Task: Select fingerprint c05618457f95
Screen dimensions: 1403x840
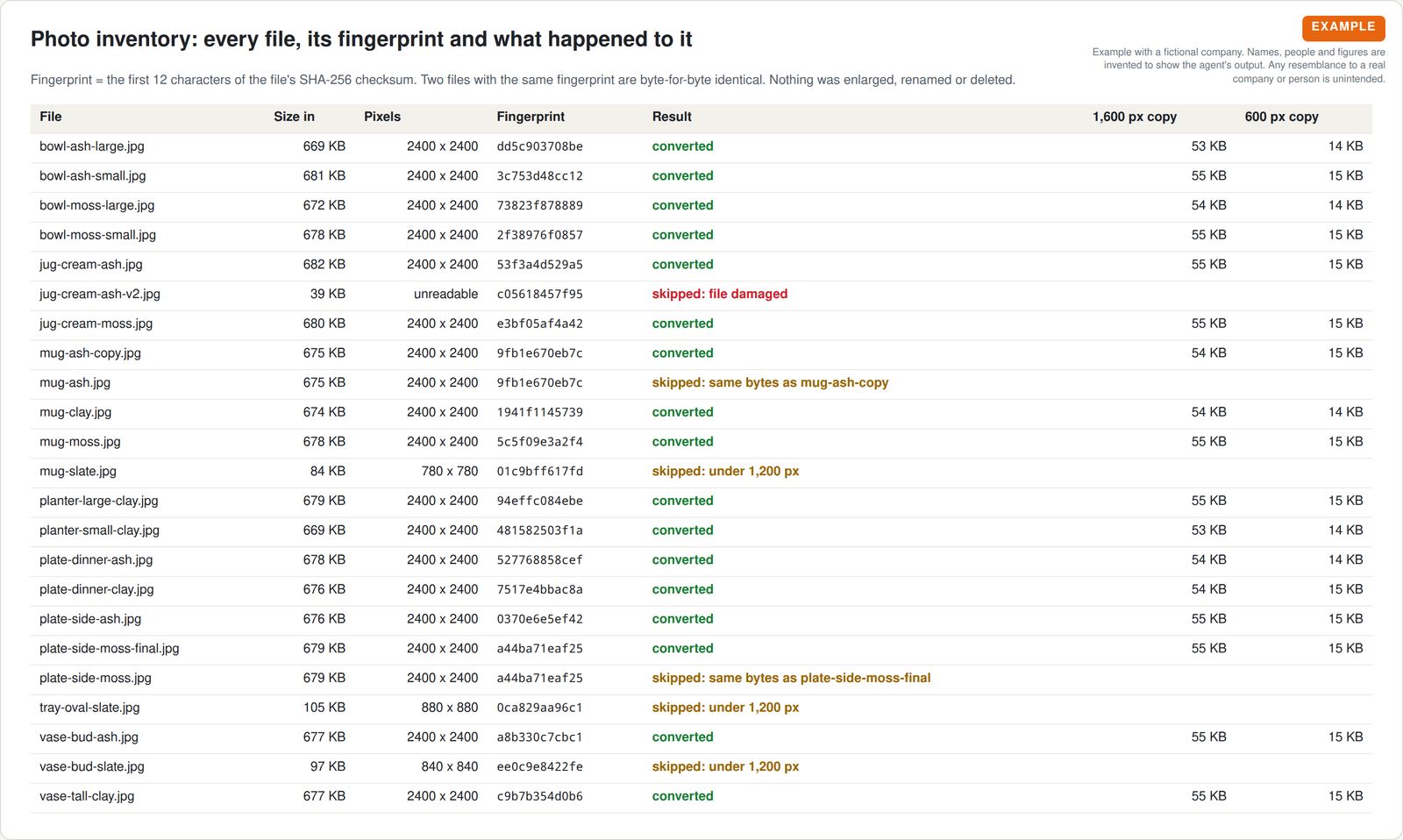Action: tap(539, 294)
